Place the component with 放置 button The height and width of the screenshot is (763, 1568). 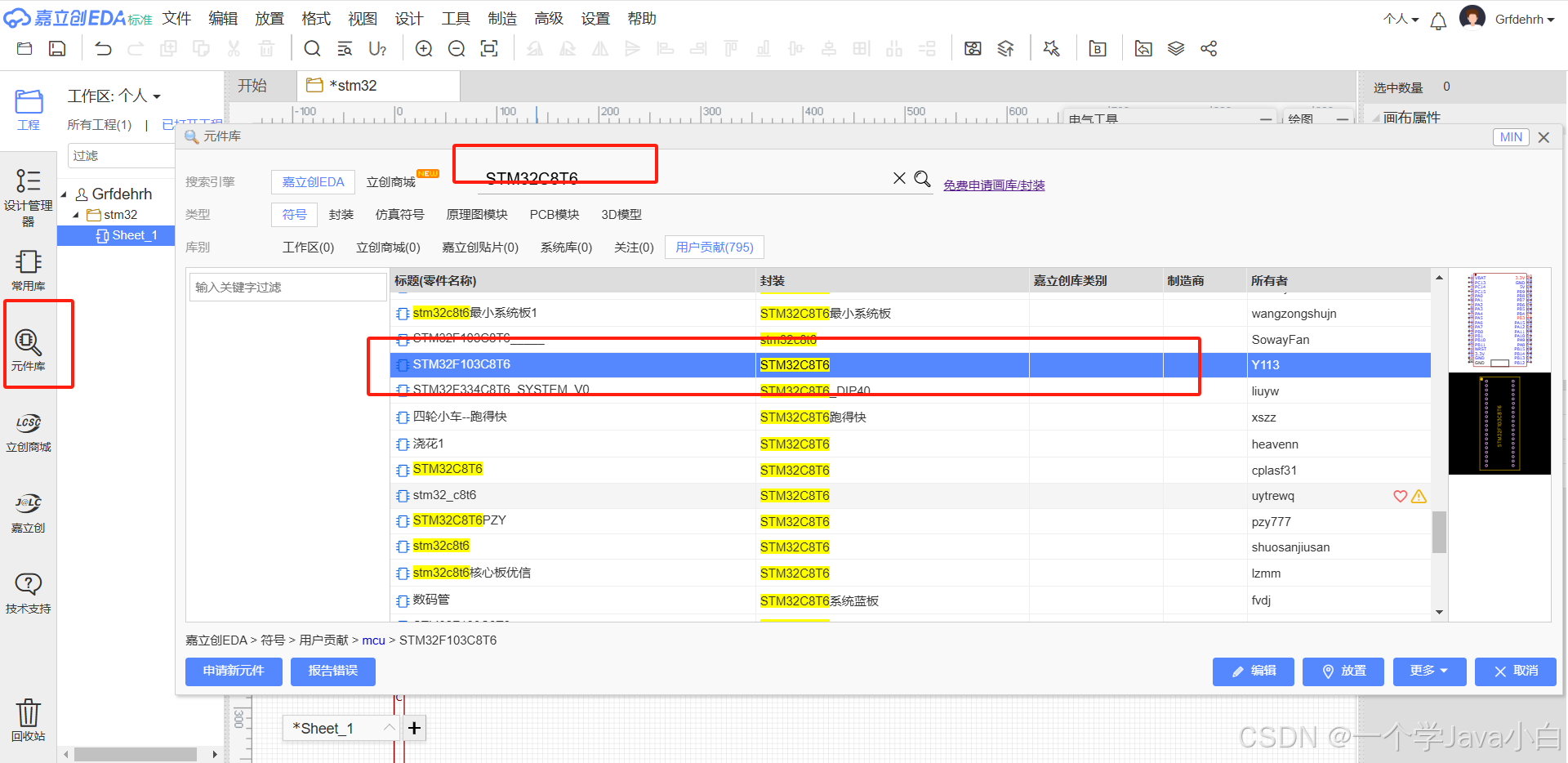(x=1343, y=671)
